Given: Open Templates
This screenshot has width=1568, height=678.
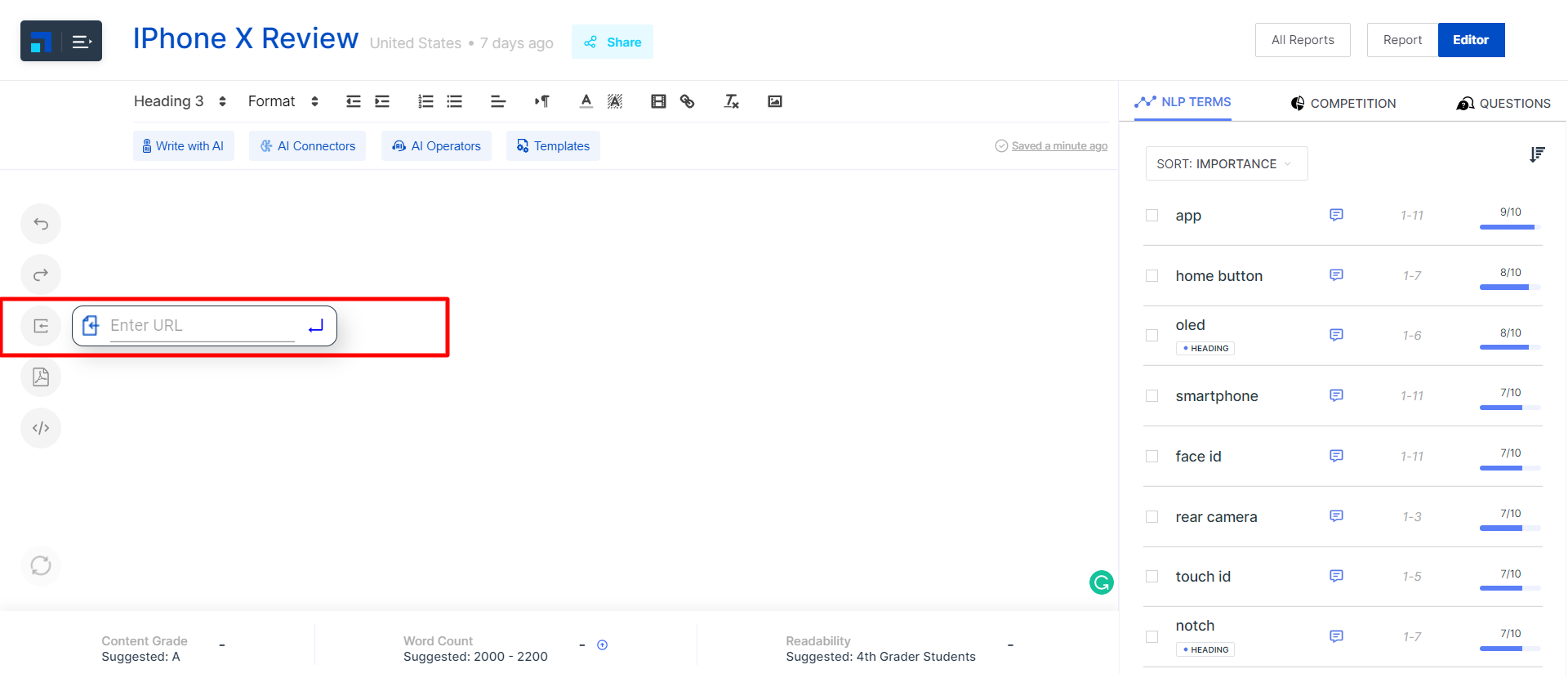Looking at the screenshot, I should point(553,146).
